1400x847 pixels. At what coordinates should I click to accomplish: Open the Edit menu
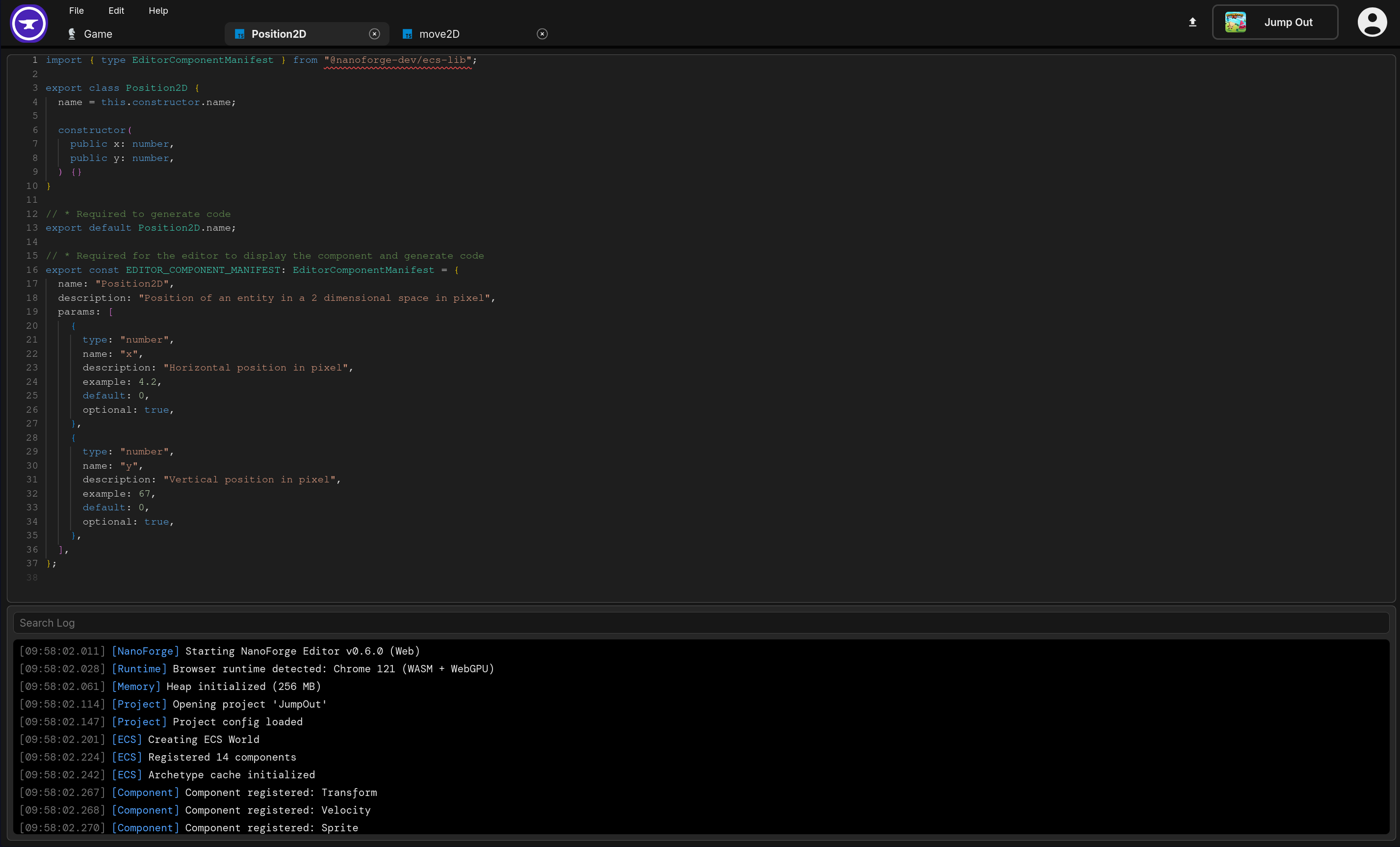coord(116,10)
